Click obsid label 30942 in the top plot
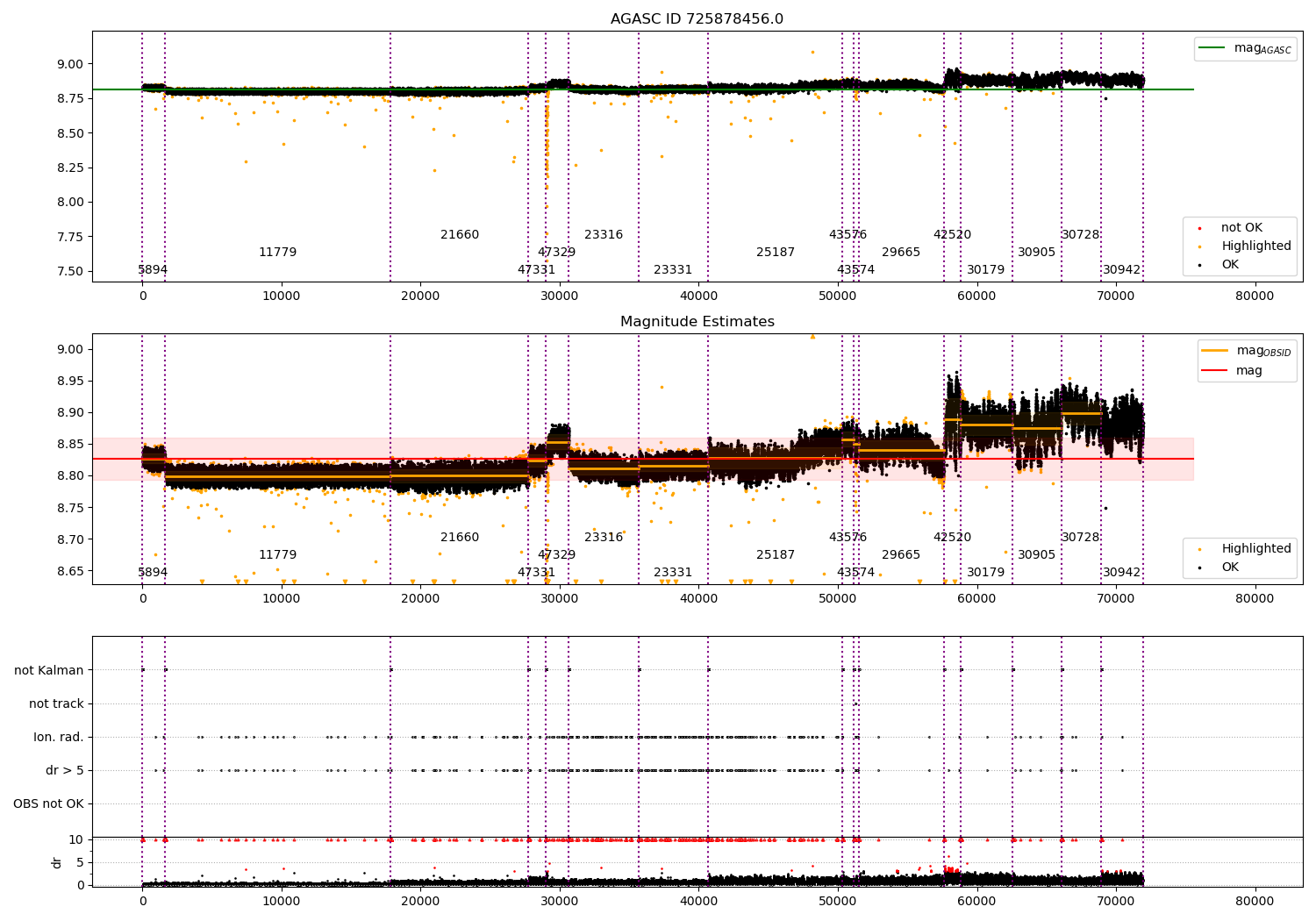 (x=1122, y=270)
